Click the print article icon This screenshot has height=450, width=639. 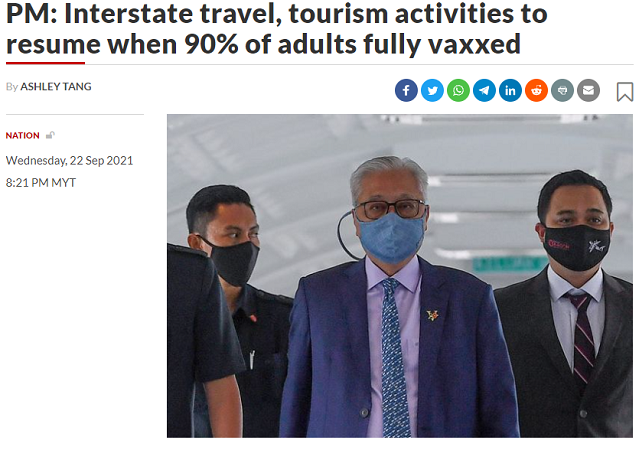click(x=562, y=90)
